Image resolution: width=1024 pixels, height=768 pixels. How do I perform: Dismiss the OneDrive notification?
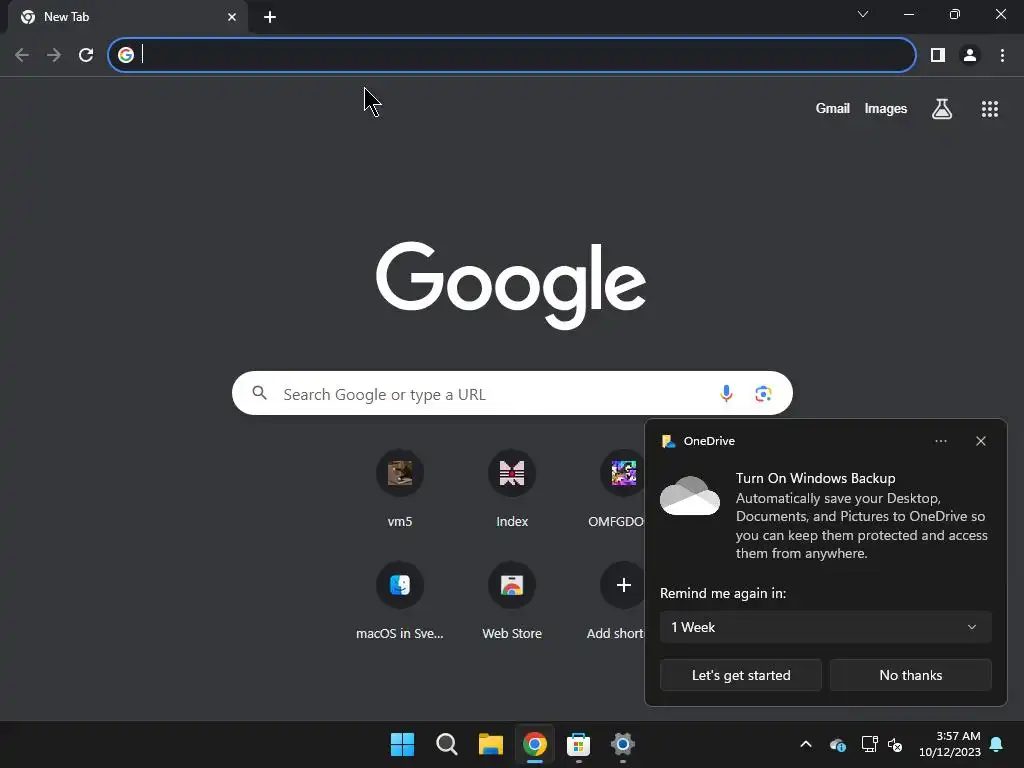(x=980, y=441)
